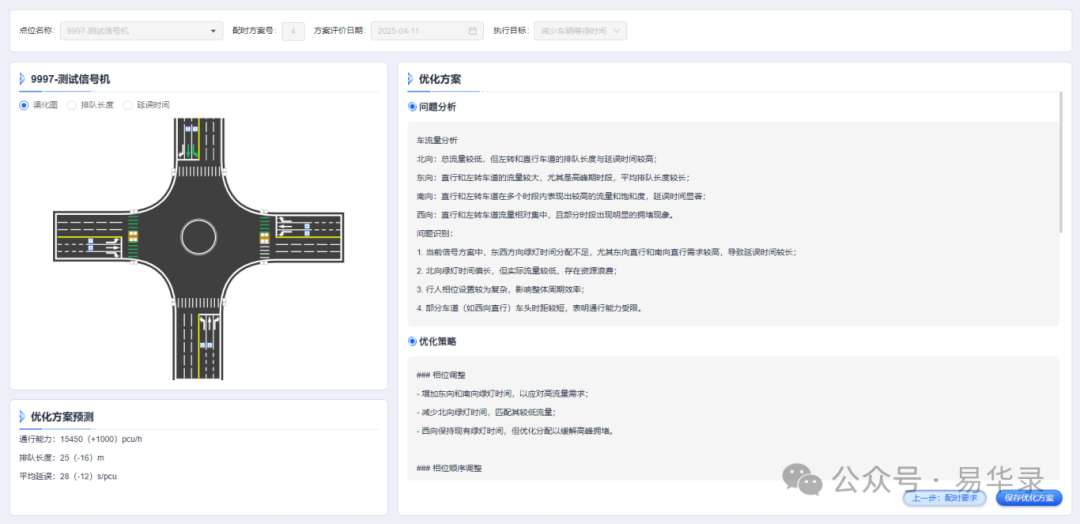Click the south zebra crosswalk in diagram
Screen dimensions: 1080x524
point(199,303)
